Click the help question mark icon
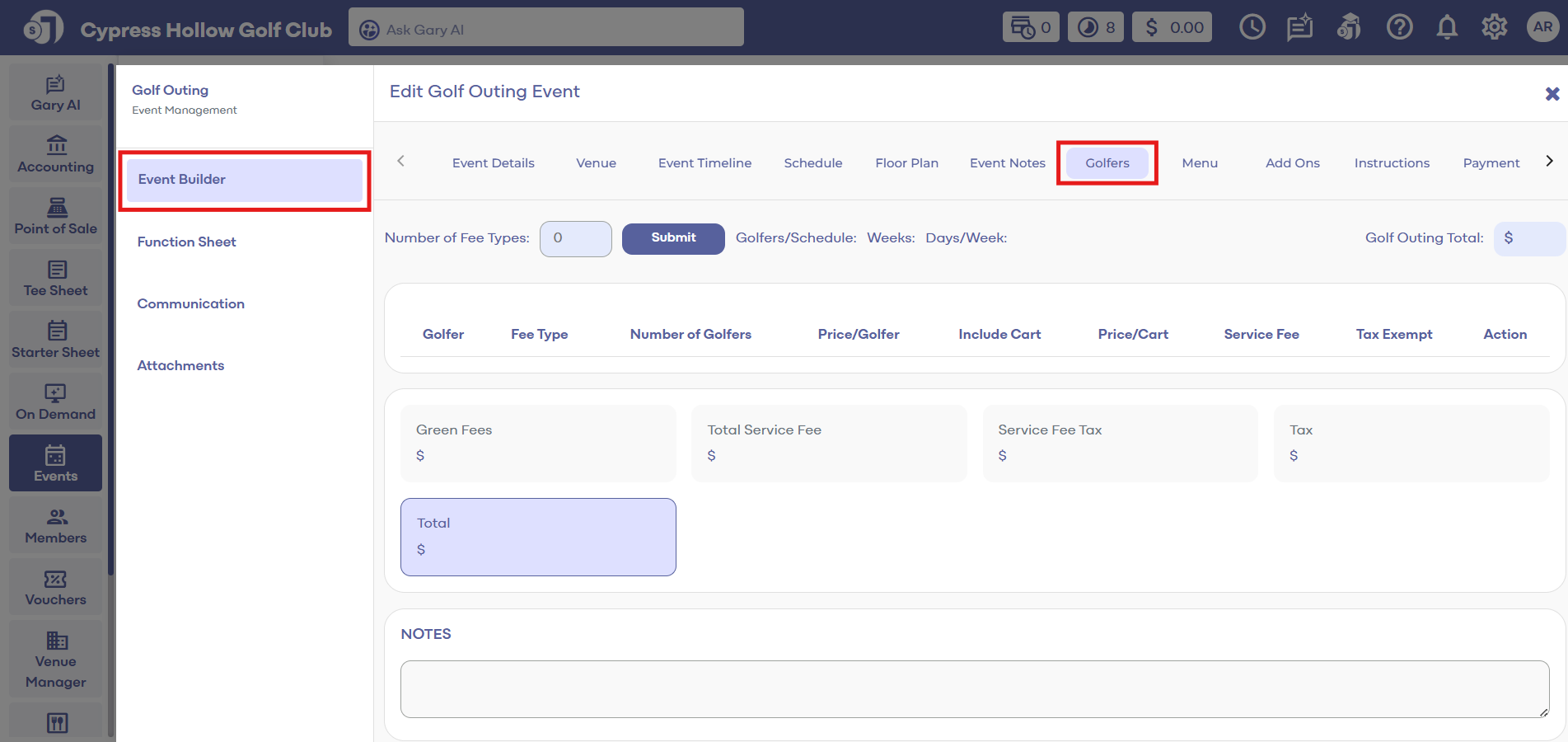The width and height of the screenshot is (1568, 742). point(1399,27)
